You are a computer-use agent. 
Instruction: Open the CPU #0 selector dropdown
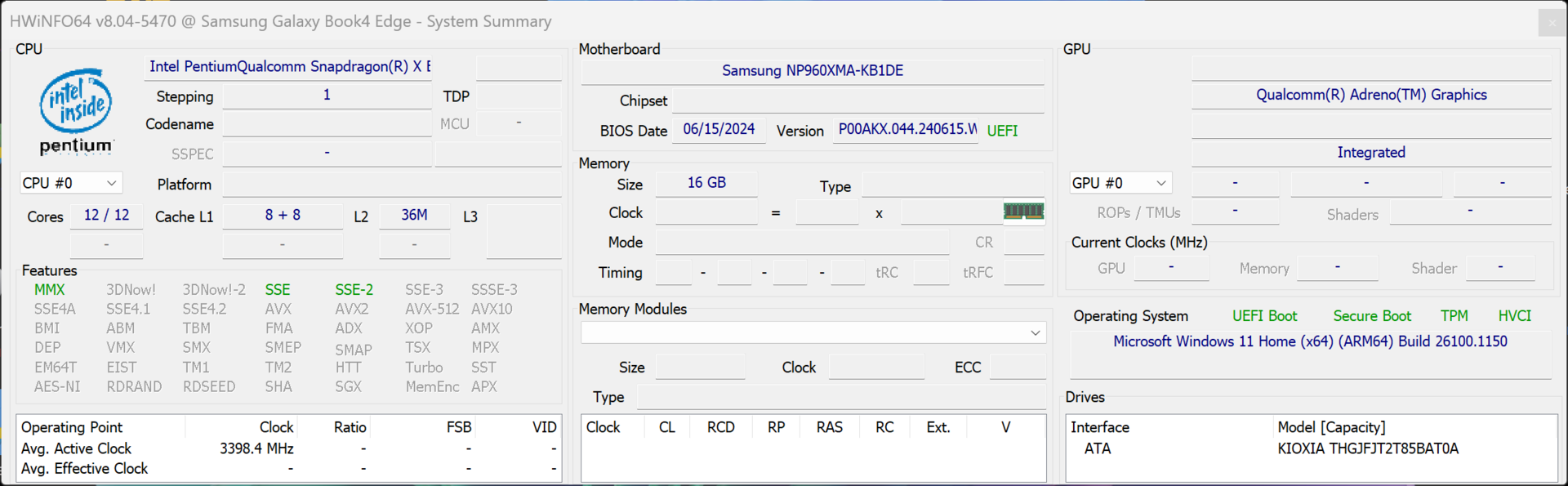click(x=70, y=183)
